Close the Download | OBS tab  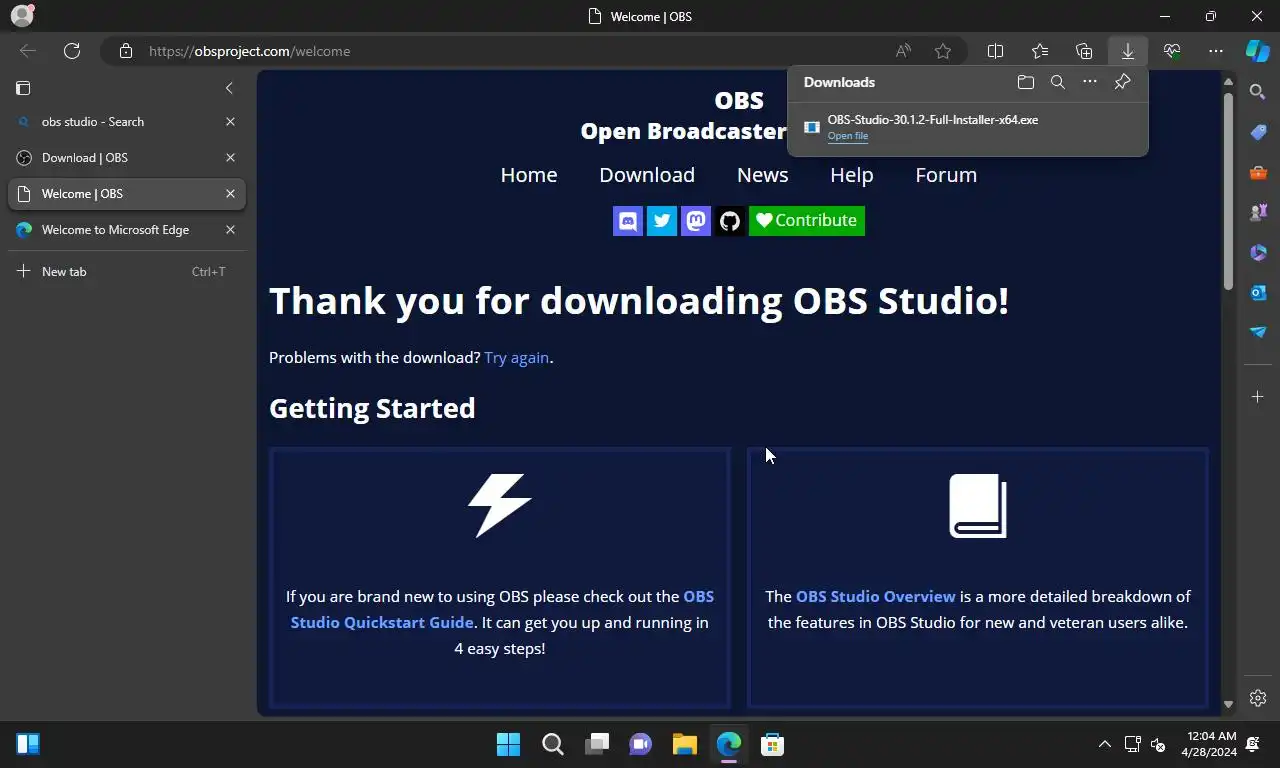[x=230, y=158]
